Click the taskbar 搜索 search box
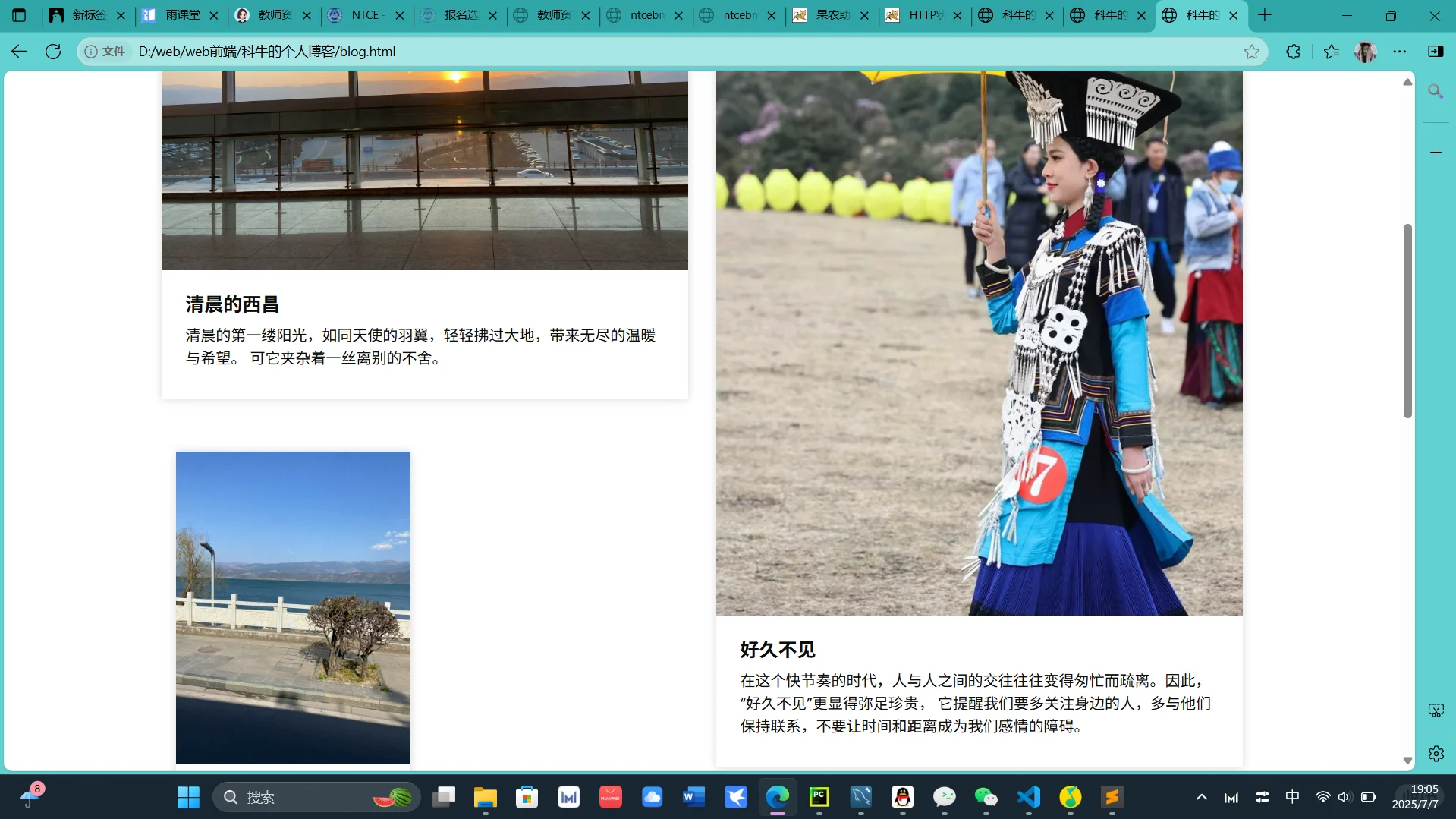The image size is (1456, 819). pyautogui.click(x=316, y=797)
